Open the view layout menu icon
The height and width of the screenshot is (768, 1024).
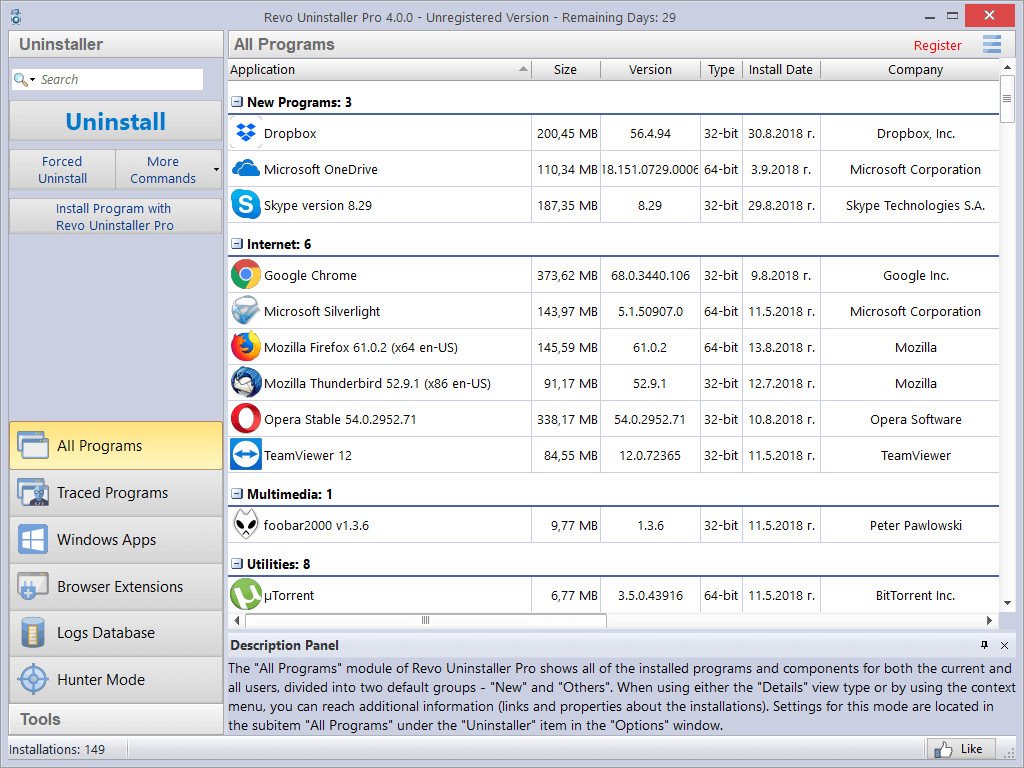[992, 45]
